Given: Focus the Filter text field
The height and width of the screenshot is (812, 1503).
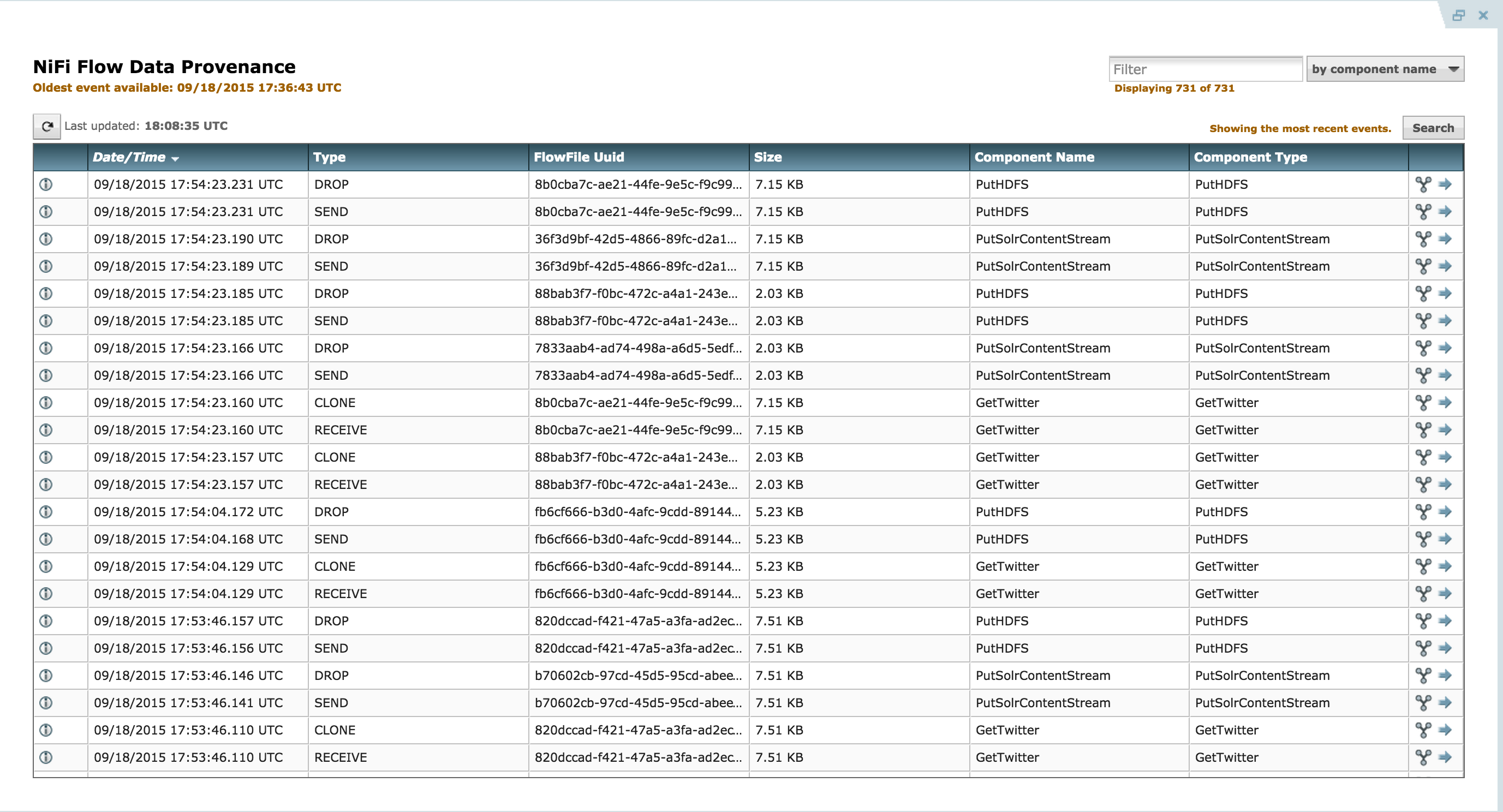Looking at the screenshot, I should [x=1205, y=69].
